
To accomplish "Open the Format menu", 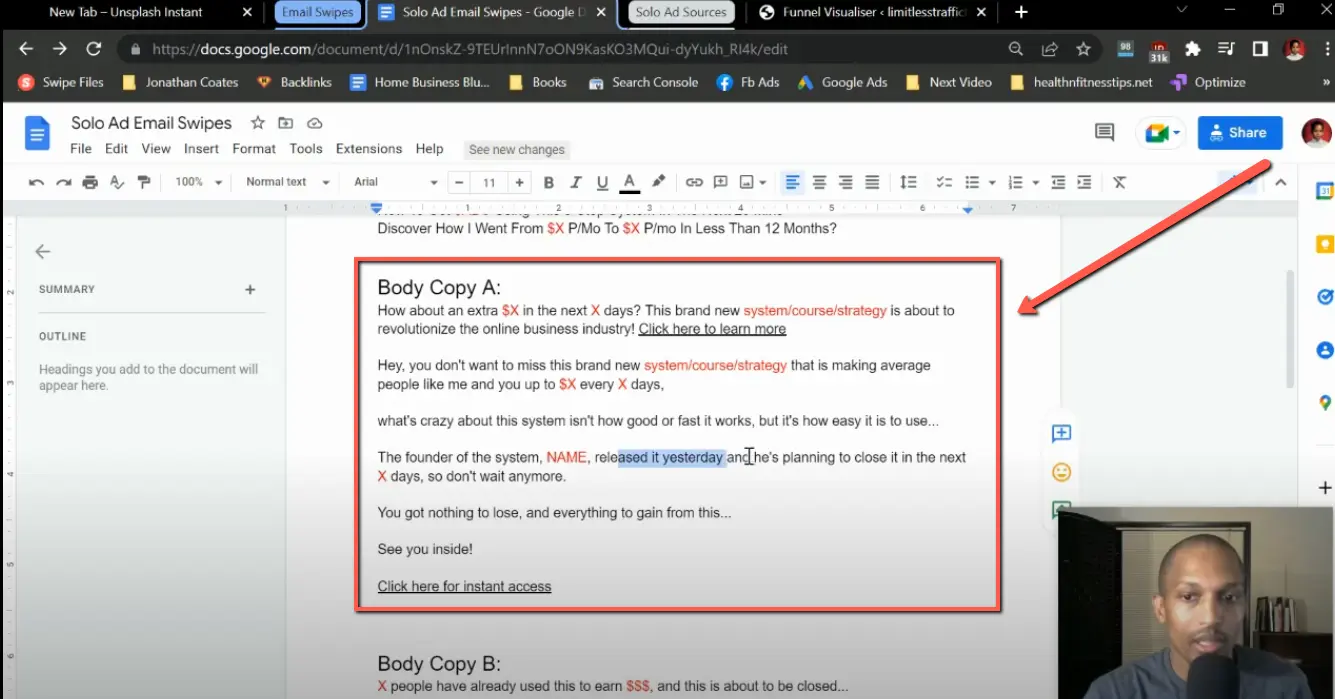I will [253, 148].
